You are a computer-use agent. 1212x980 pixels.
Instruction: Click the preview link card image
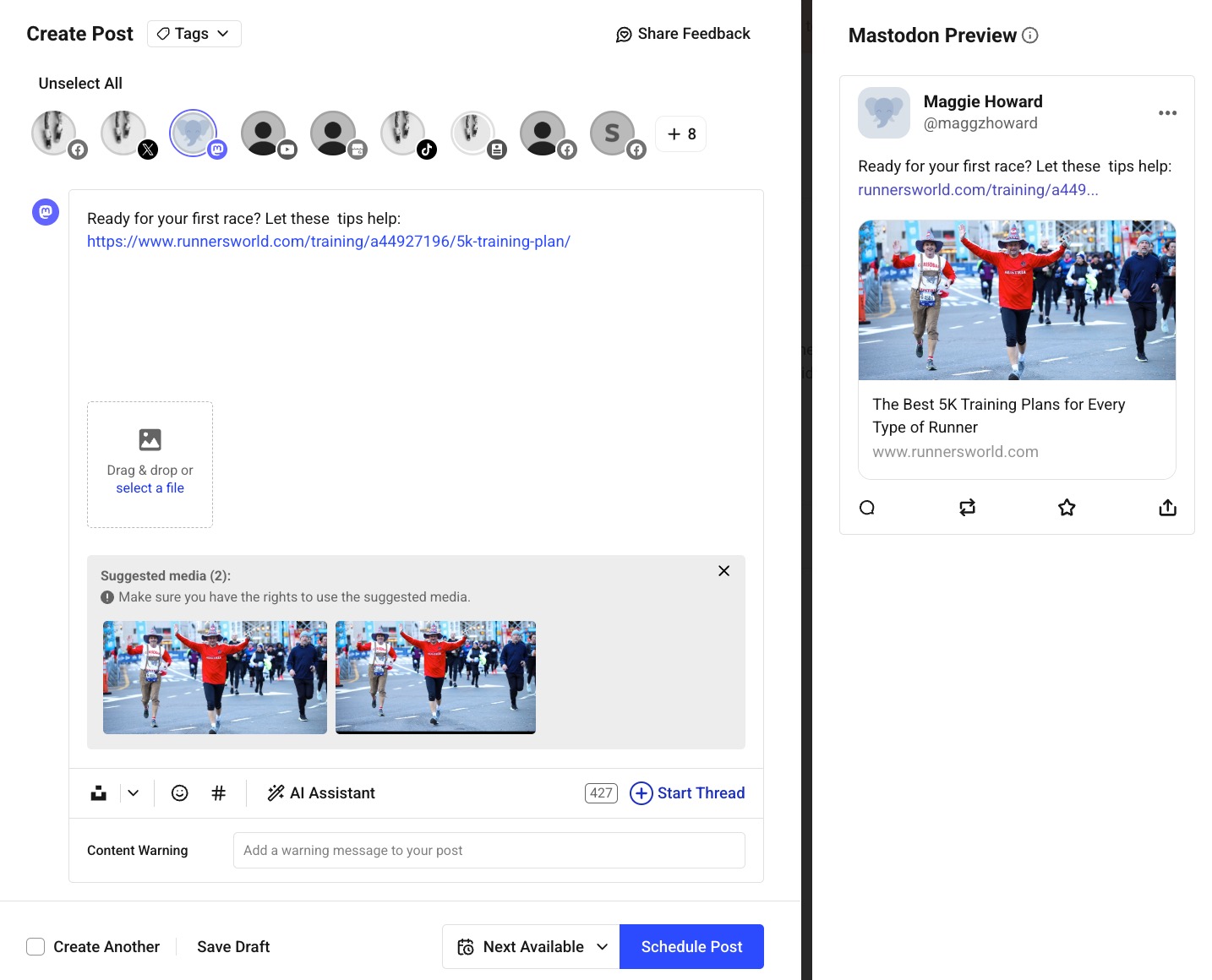tap(1017, 300)
